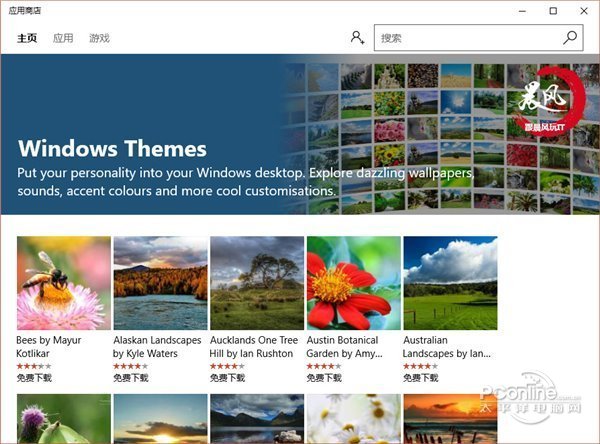Image resolution: width=600 pixels, height=444 pixels.
Task: Open the Windows Themes banner
Action: pos(300,134)
